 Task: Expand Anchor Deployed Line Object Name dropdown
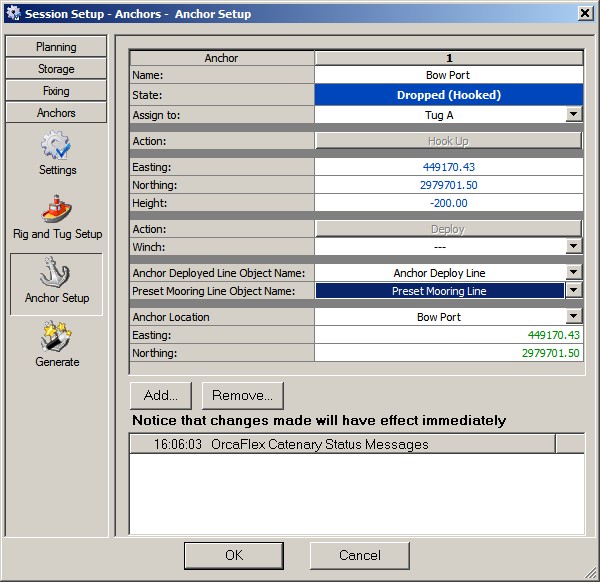coord(573,272)
